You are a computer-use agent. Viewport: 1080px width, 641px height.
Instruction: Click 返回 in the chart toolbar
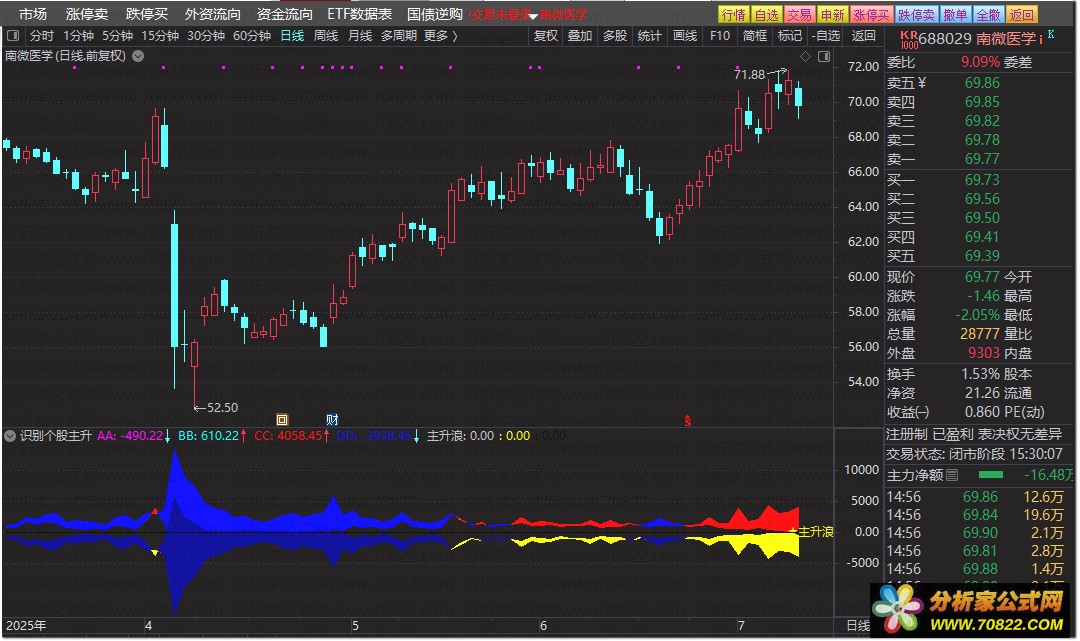[863, 35]
